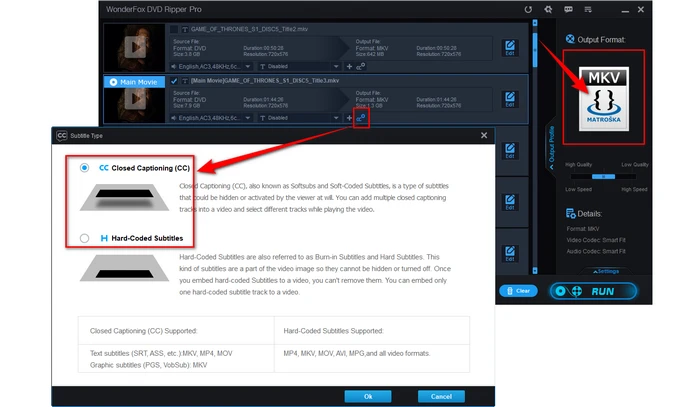Edit the Title2.mkv video
Screen dimensions: 700x407
pyautogui.click(x=510, y=48)
